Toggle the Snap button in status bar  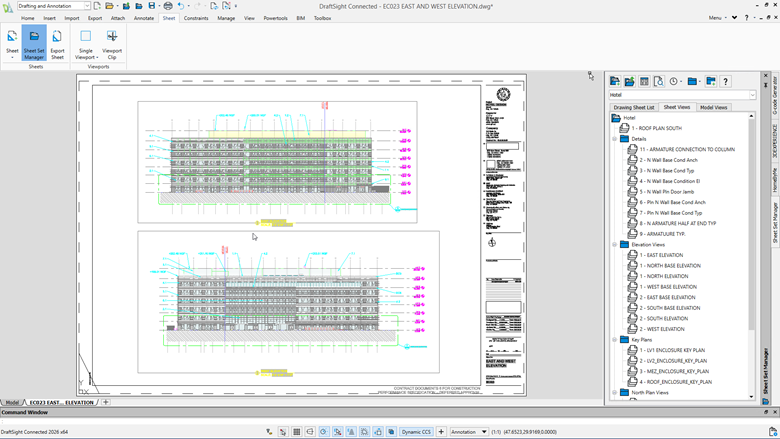coord(283,432)
